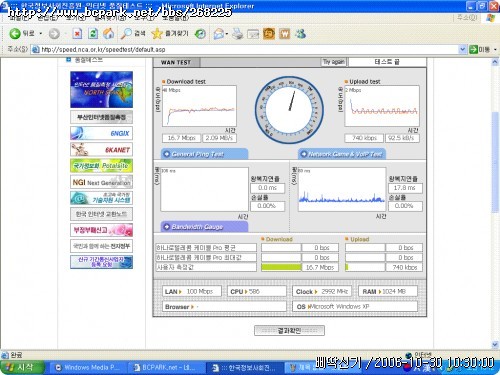The image size is (500, 375).
Task: Click the small green upload bandwidth bar
Action: point(347,267)
